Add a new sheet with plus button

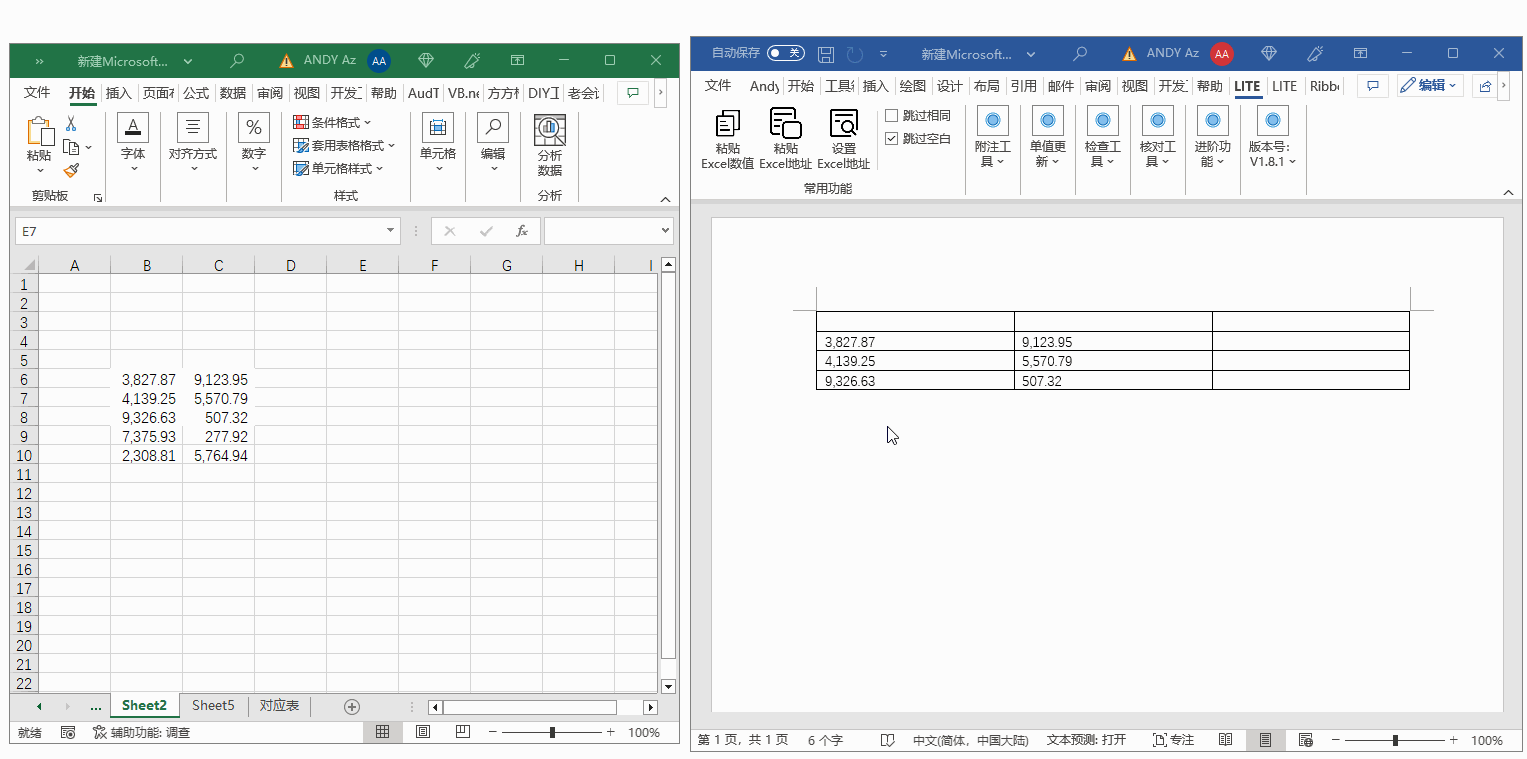[351, 707]
